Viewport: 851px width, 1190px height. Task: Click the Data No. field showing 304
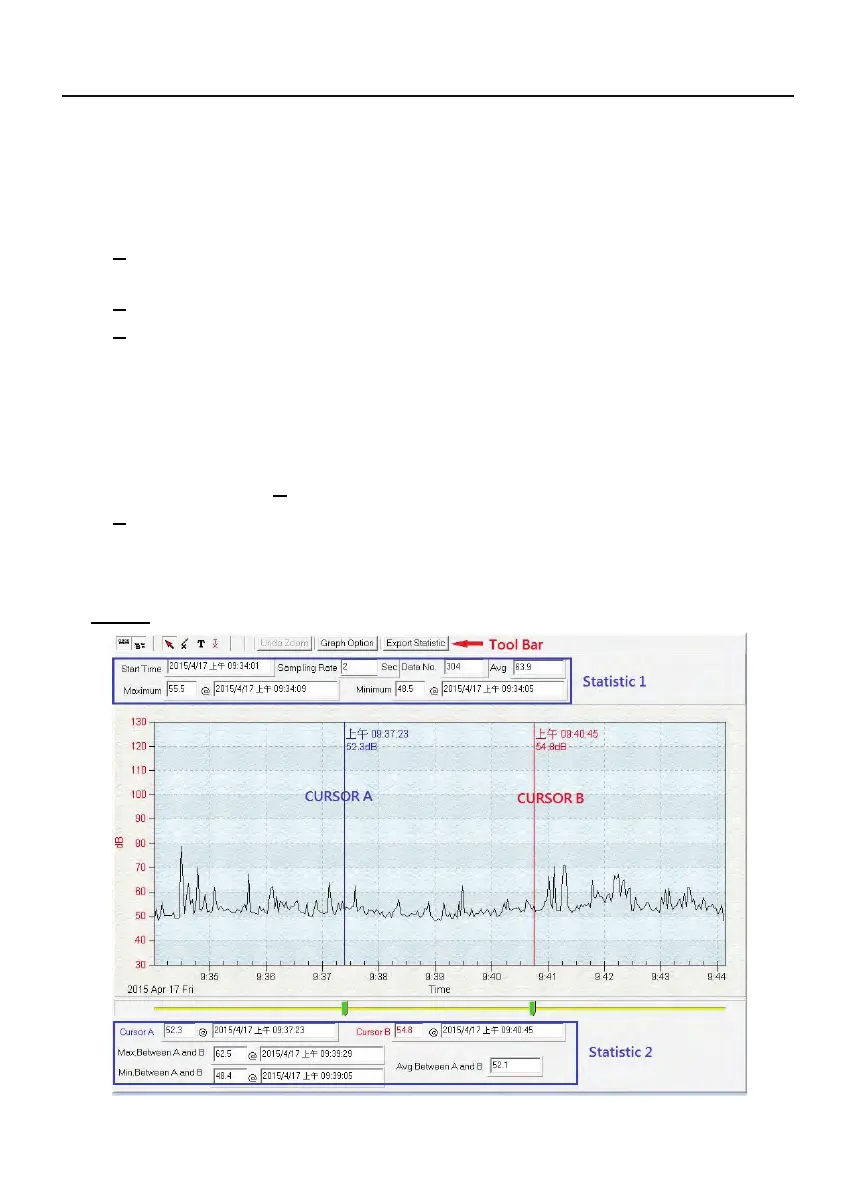point(465,667)
